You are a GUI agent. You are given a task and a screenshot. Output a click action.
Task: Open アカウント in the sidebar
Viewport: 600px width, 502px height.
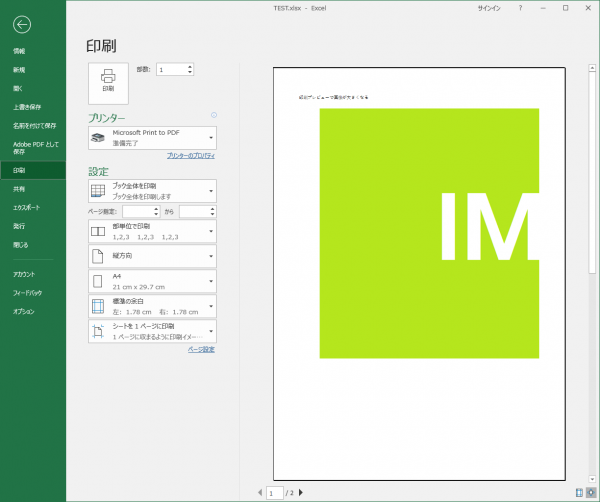[33, 274]
